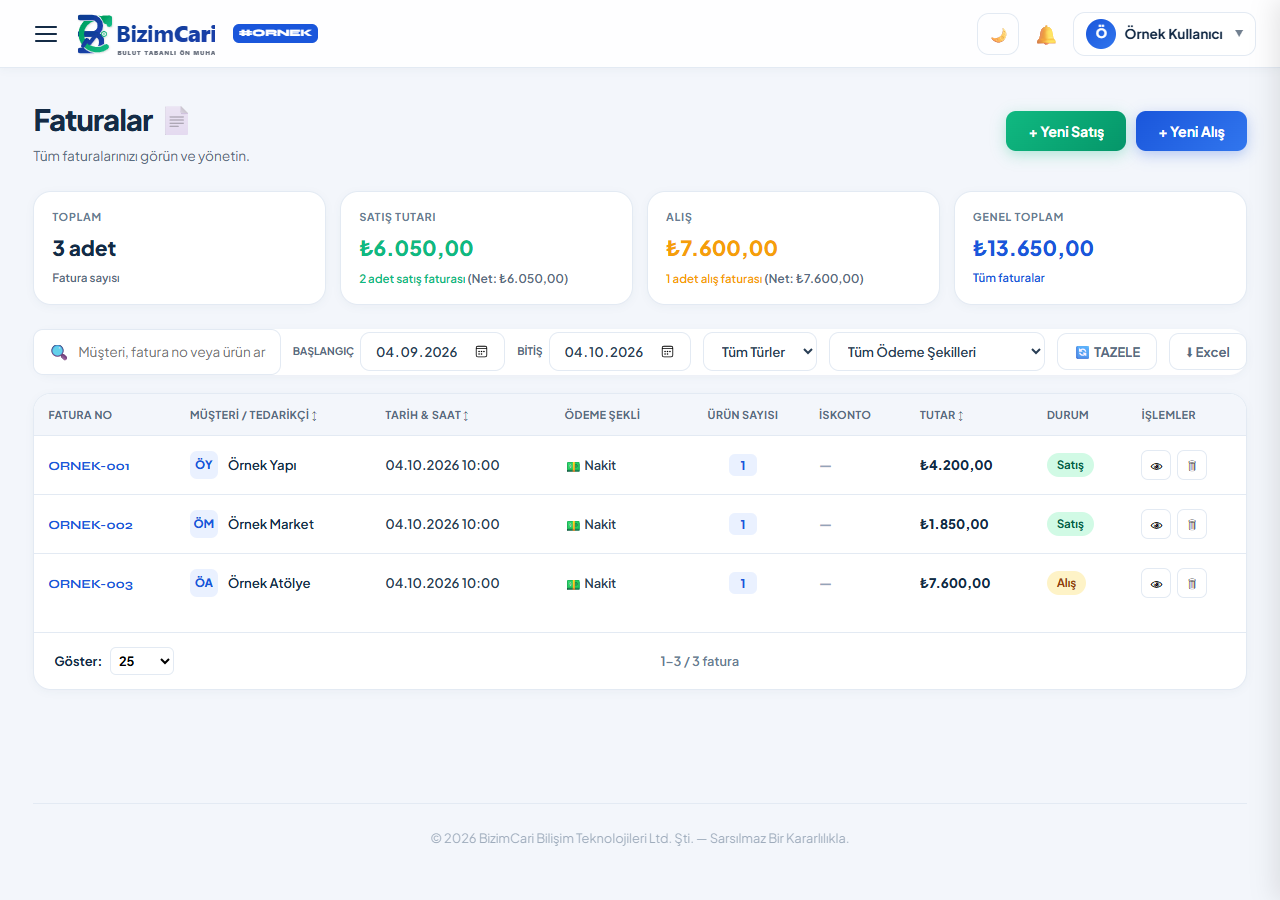Delete ORNEK-002 with the trash icon
Viewport: 1280px width, 900px height.
click(1192, 525)
